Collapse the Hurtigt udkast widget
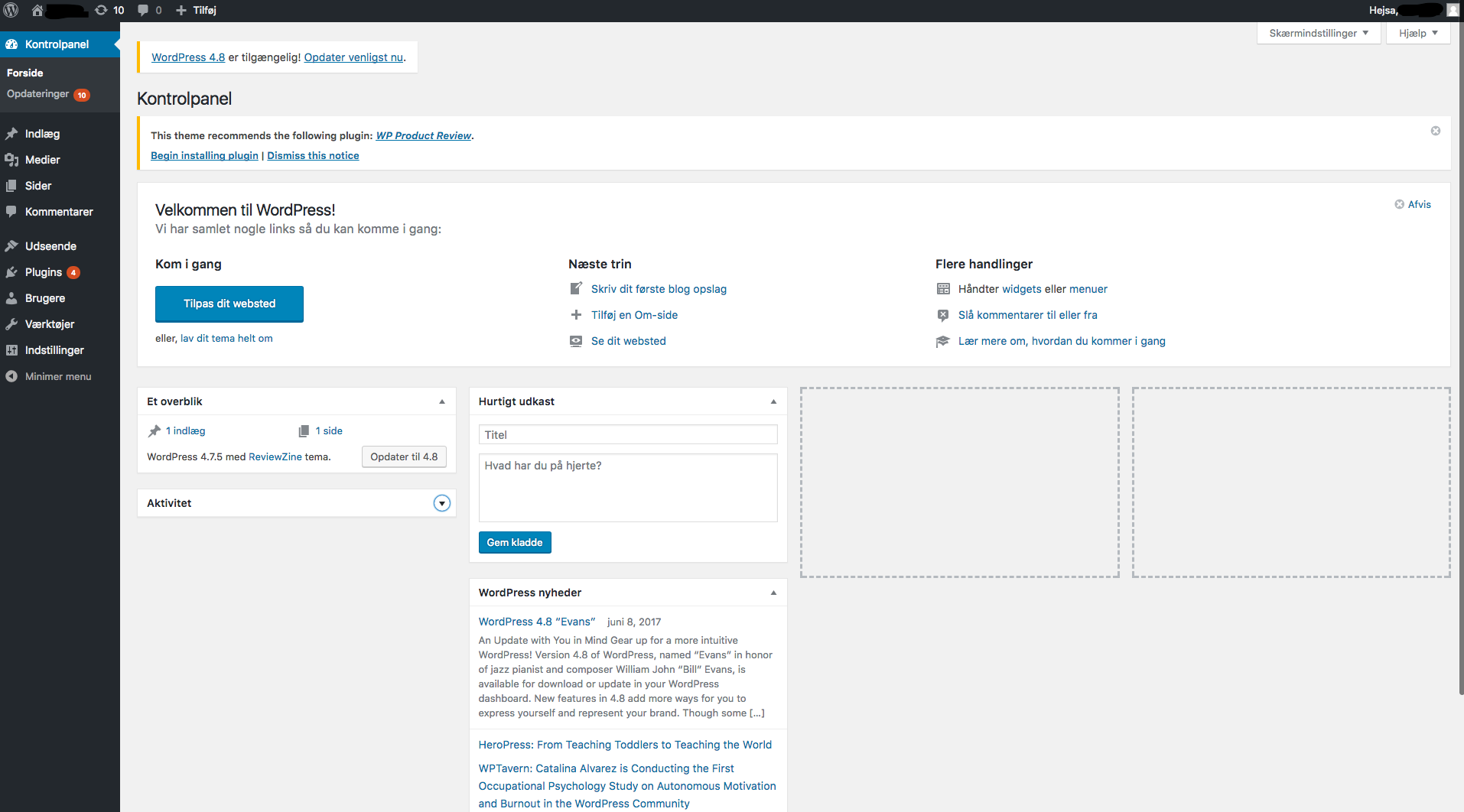This screenshot has width=1464, height=812. coord(773,401)
